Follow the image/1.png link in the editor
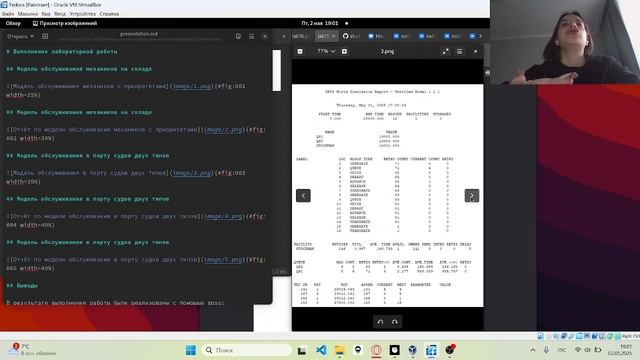 click(192, 86)
